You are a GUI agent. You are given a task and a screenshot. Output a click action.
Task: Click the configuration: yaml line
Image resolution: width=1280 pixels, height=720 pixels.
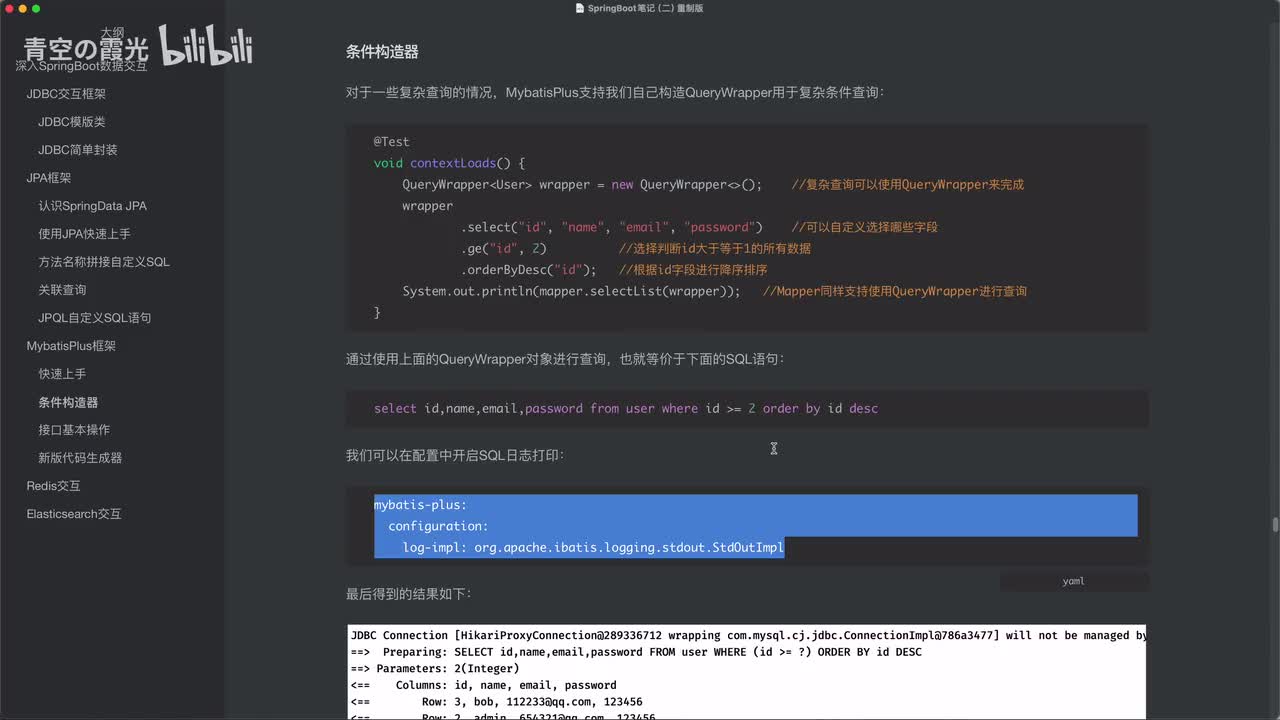(438, 527)
